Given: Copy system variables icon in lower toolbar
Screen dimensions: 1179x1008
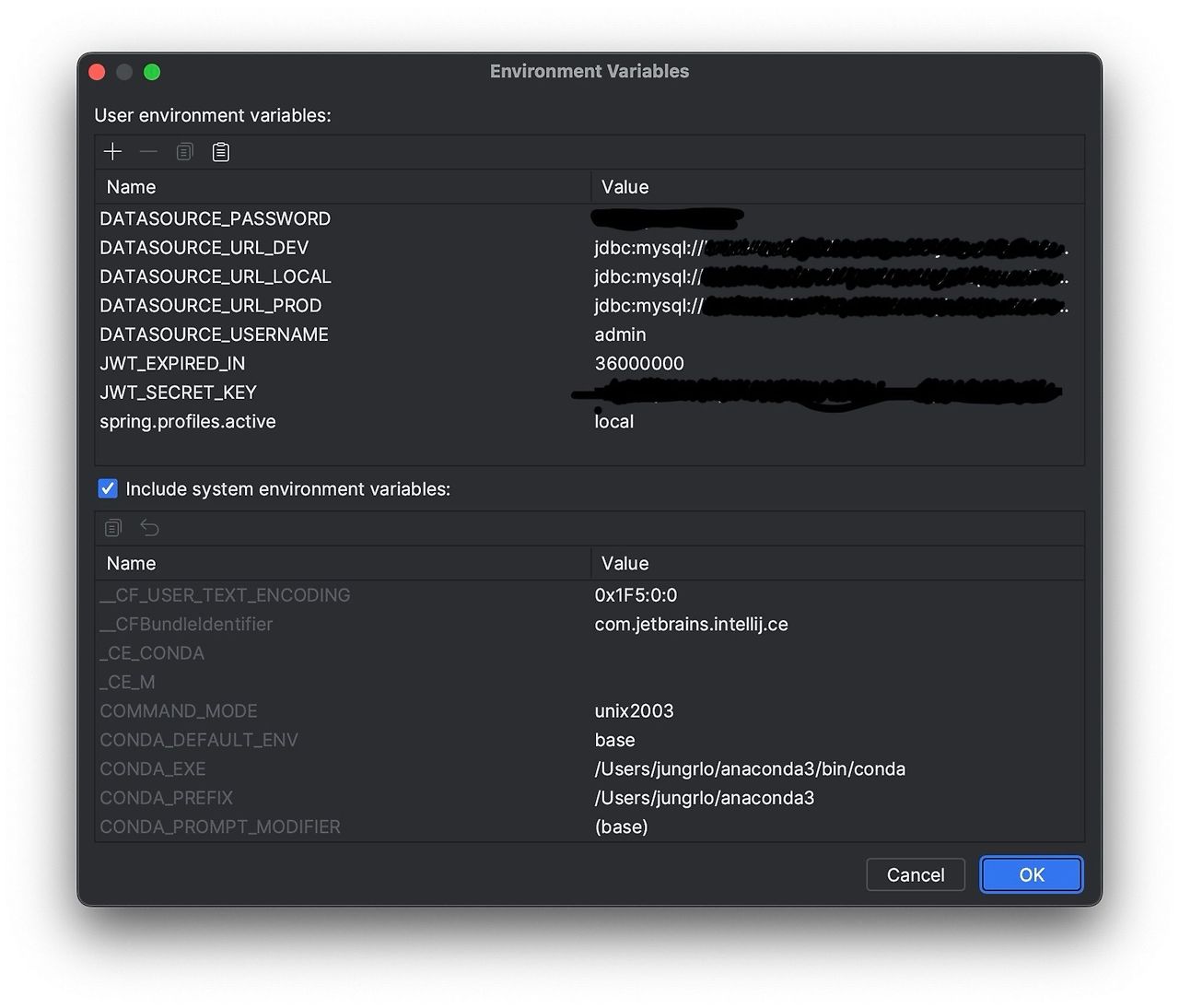Looking at the screenshot, I should point(113,528).
